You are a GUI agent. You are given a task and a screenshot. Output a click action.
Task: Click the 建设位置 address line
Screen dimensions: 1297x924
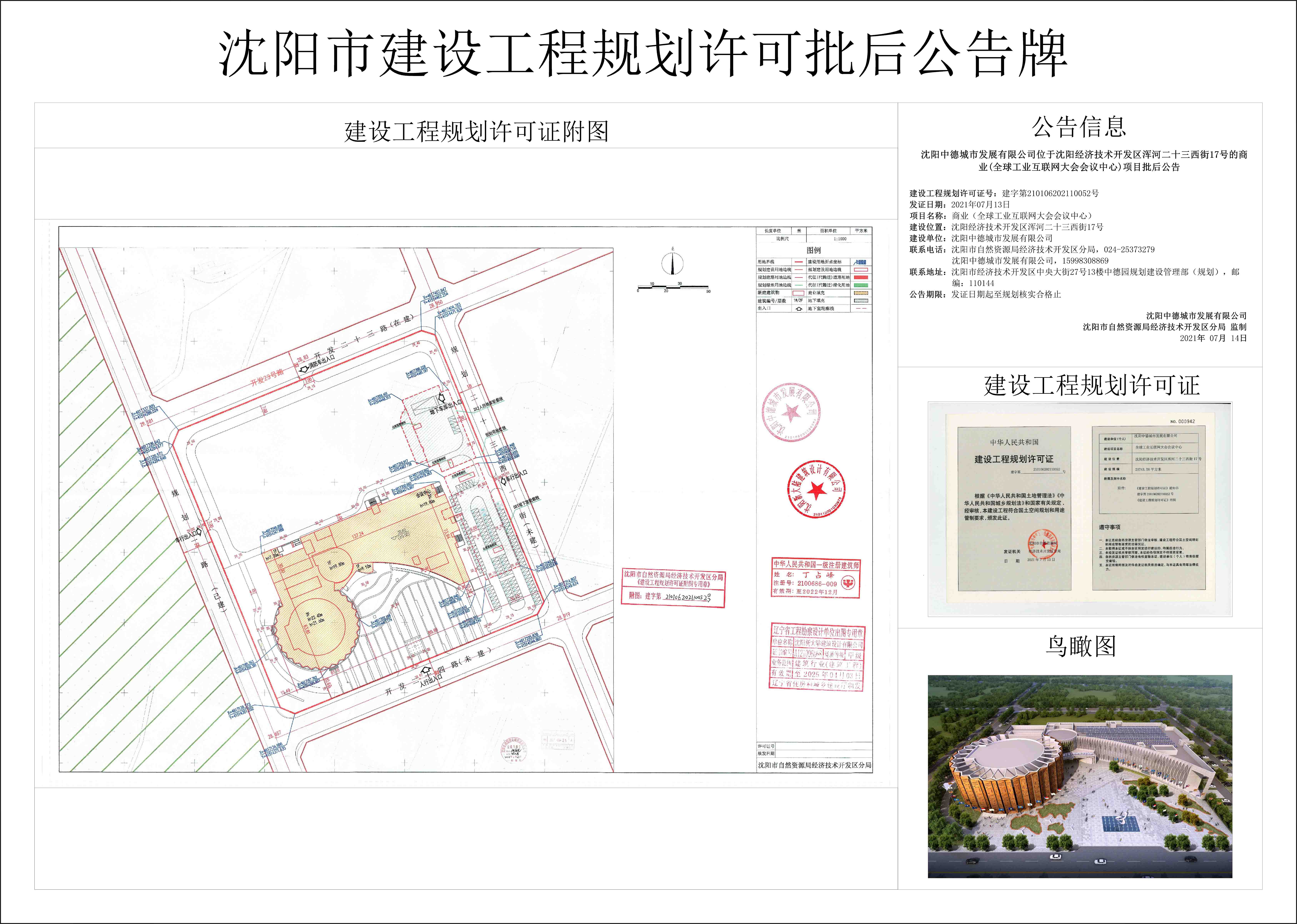point(1006,227)
